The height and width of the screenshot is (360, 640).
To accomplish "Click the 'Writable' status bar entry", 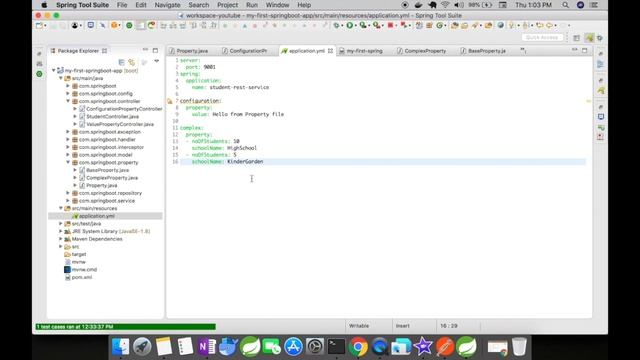I will (x=359, y=326).
